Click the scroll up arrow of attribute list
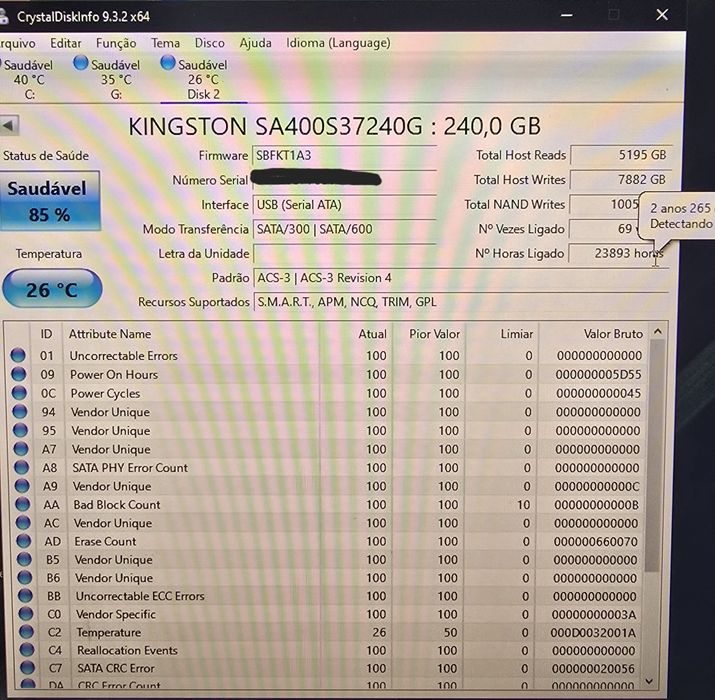 (x=658, y=332)
